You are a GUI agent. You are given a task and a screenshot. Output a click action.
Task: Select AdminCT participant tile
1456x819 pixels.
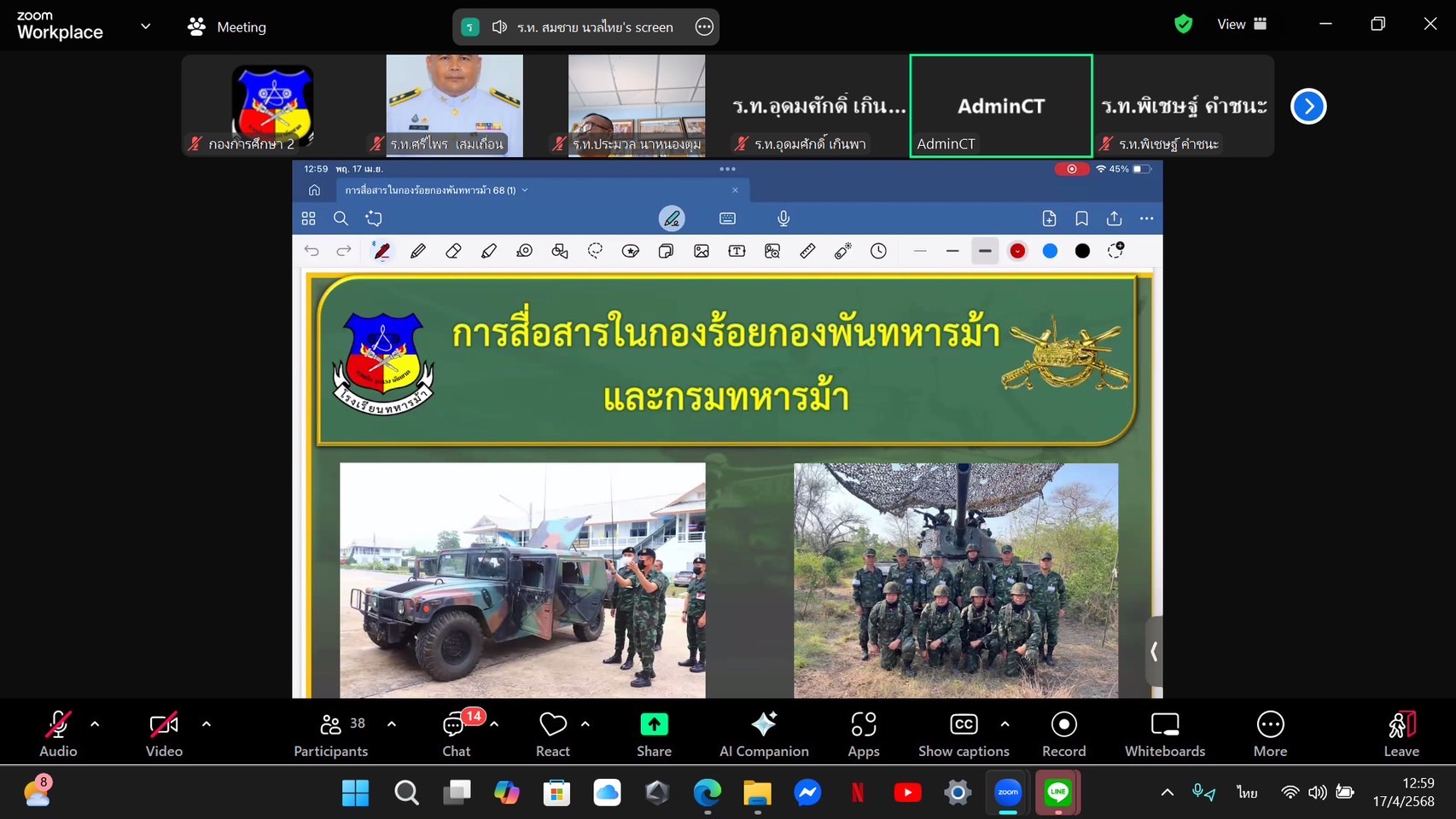(x=1000, y=107)
